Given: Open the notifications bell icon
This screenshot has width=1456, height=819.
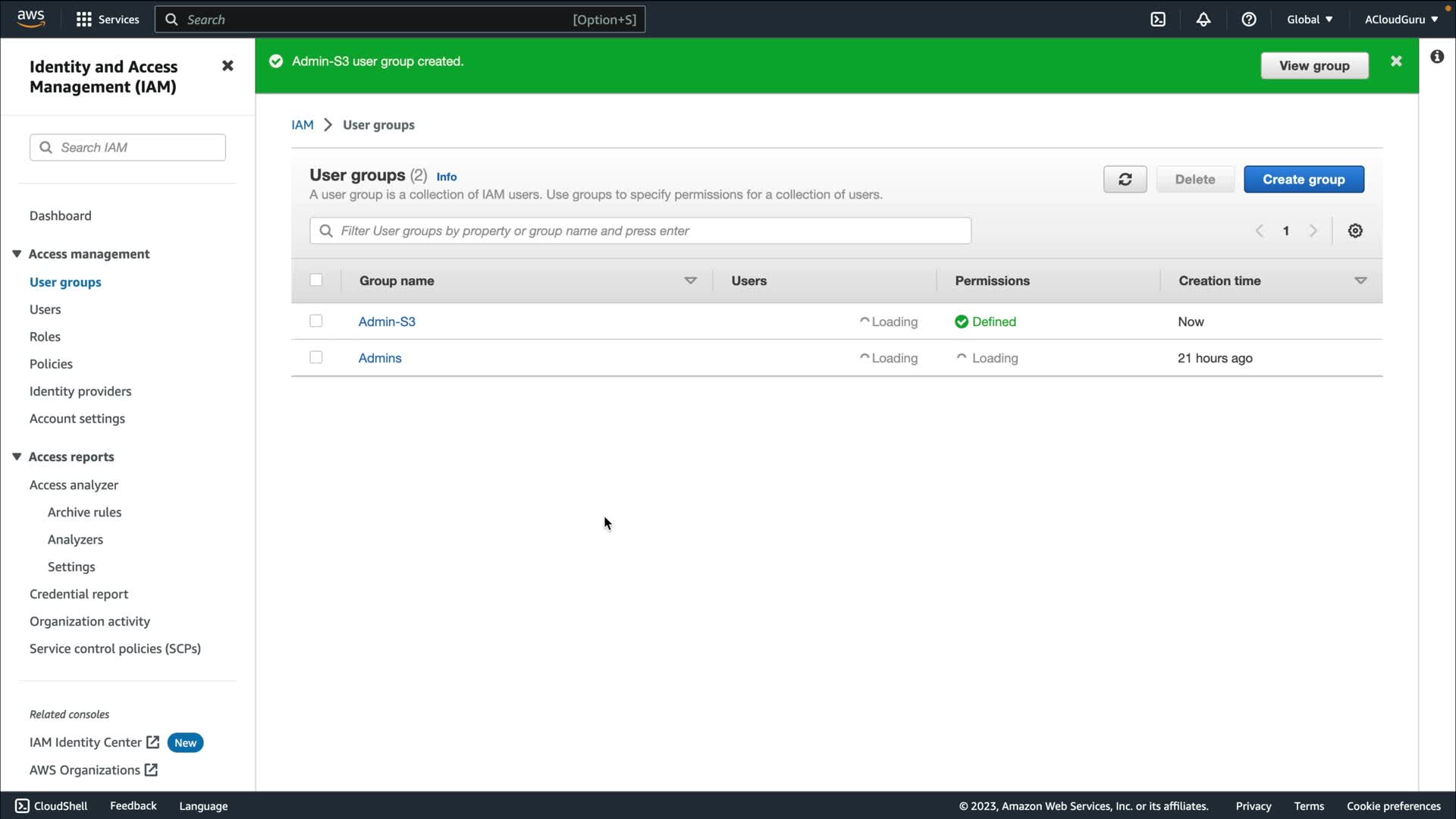Looking at the screenshot, I should pyautogui.click(x=1203, y=20).
